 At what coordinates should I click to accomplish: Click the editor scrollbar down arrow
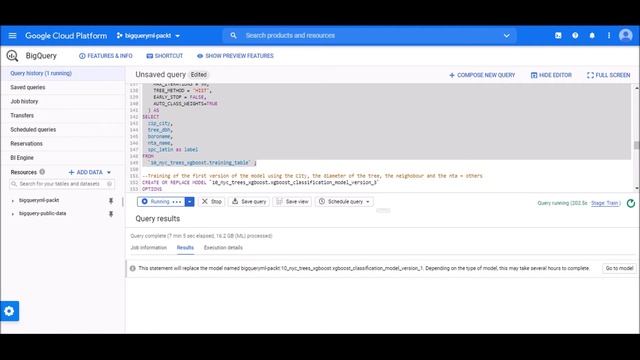click(636, 188)
